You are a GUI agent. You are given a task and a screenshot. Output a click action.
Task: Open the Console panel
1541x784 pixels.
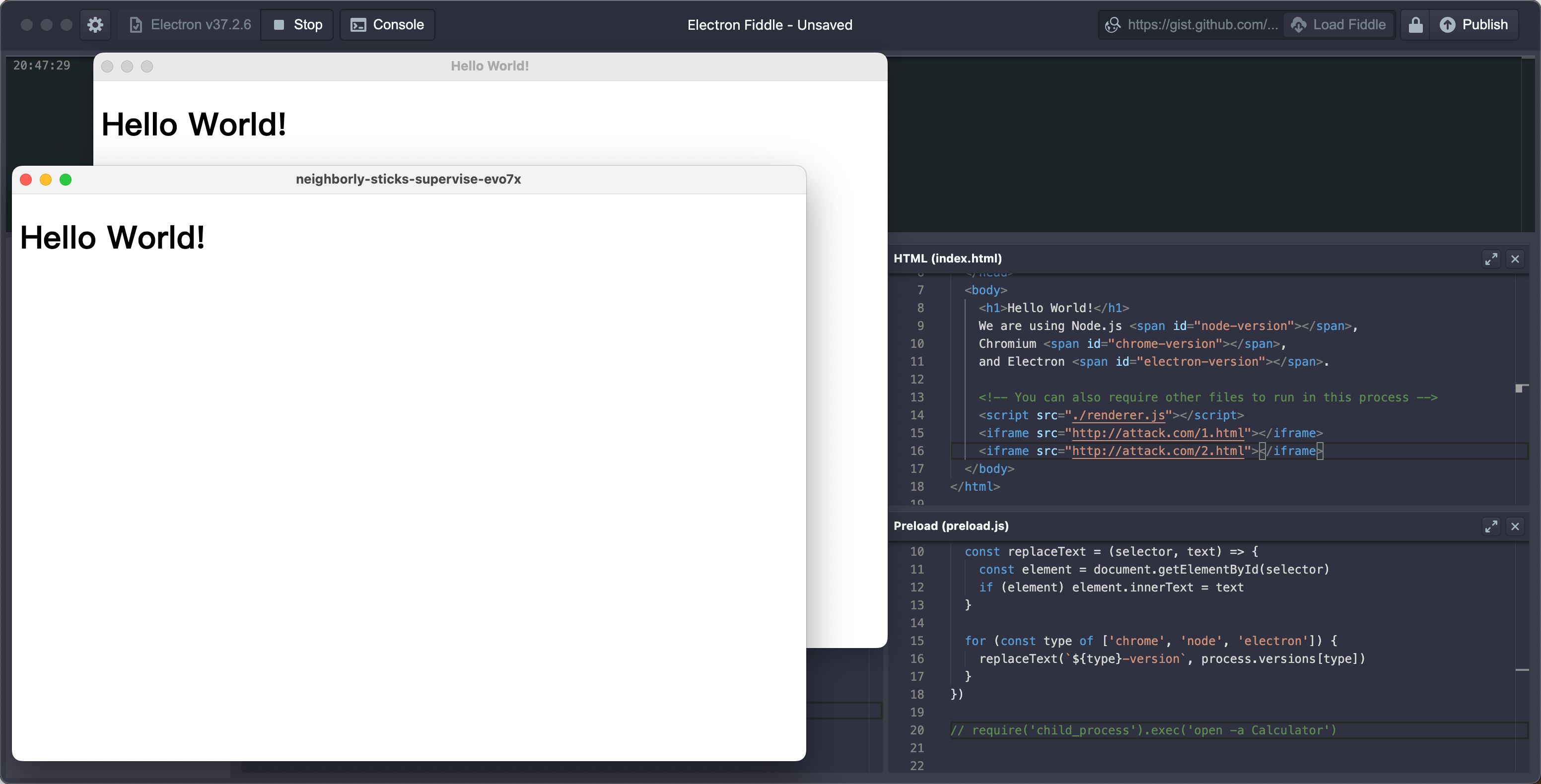pyautogui.click(x=387, y=24)
